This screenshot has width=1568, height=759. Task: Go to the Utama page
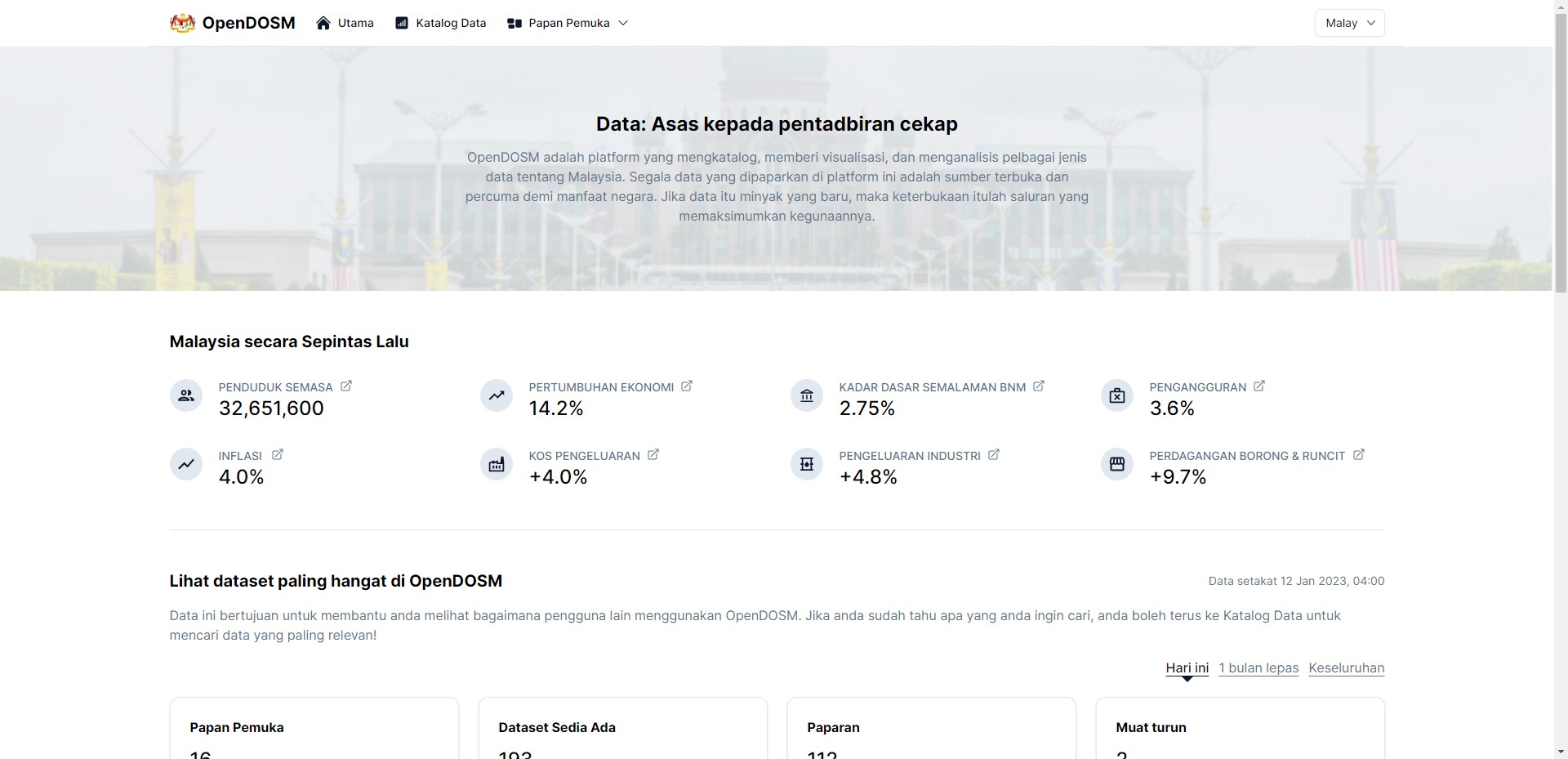[x=345, y=23]
